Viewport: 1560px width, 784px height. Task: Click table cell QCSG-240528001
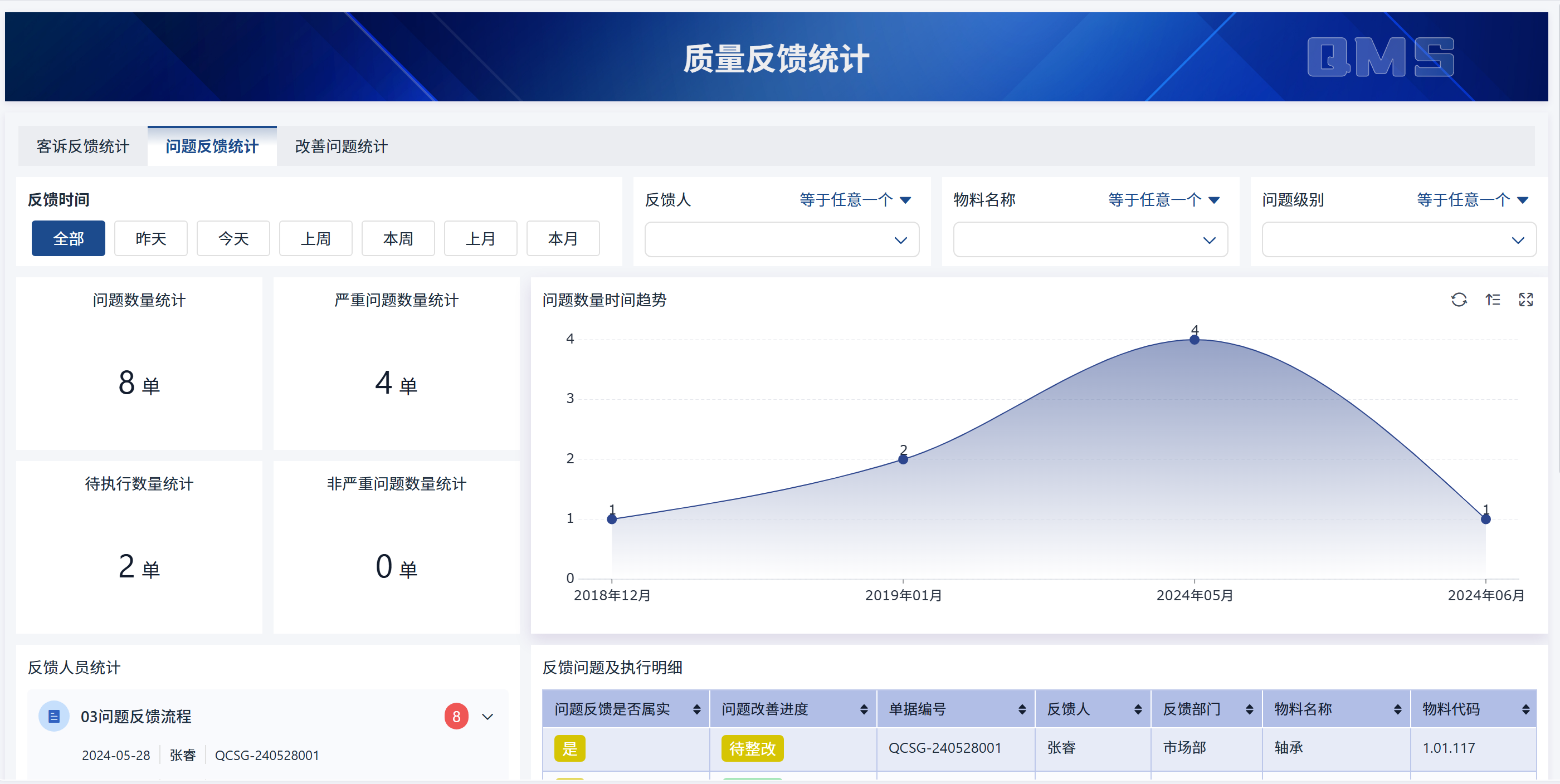[x=945, y=748]
